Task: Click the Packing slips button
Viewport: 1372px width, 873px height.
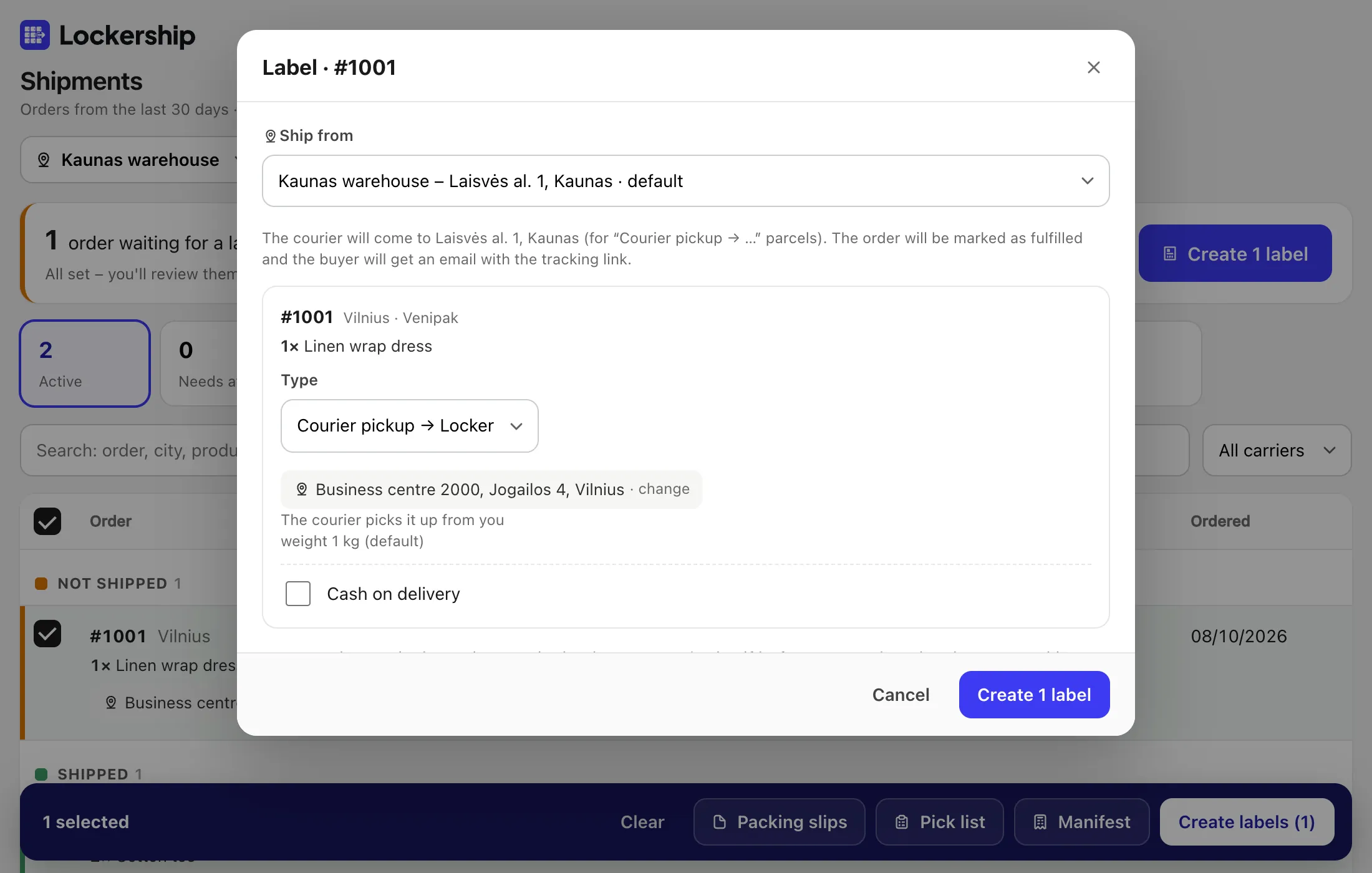Action: tap(779, 822)
